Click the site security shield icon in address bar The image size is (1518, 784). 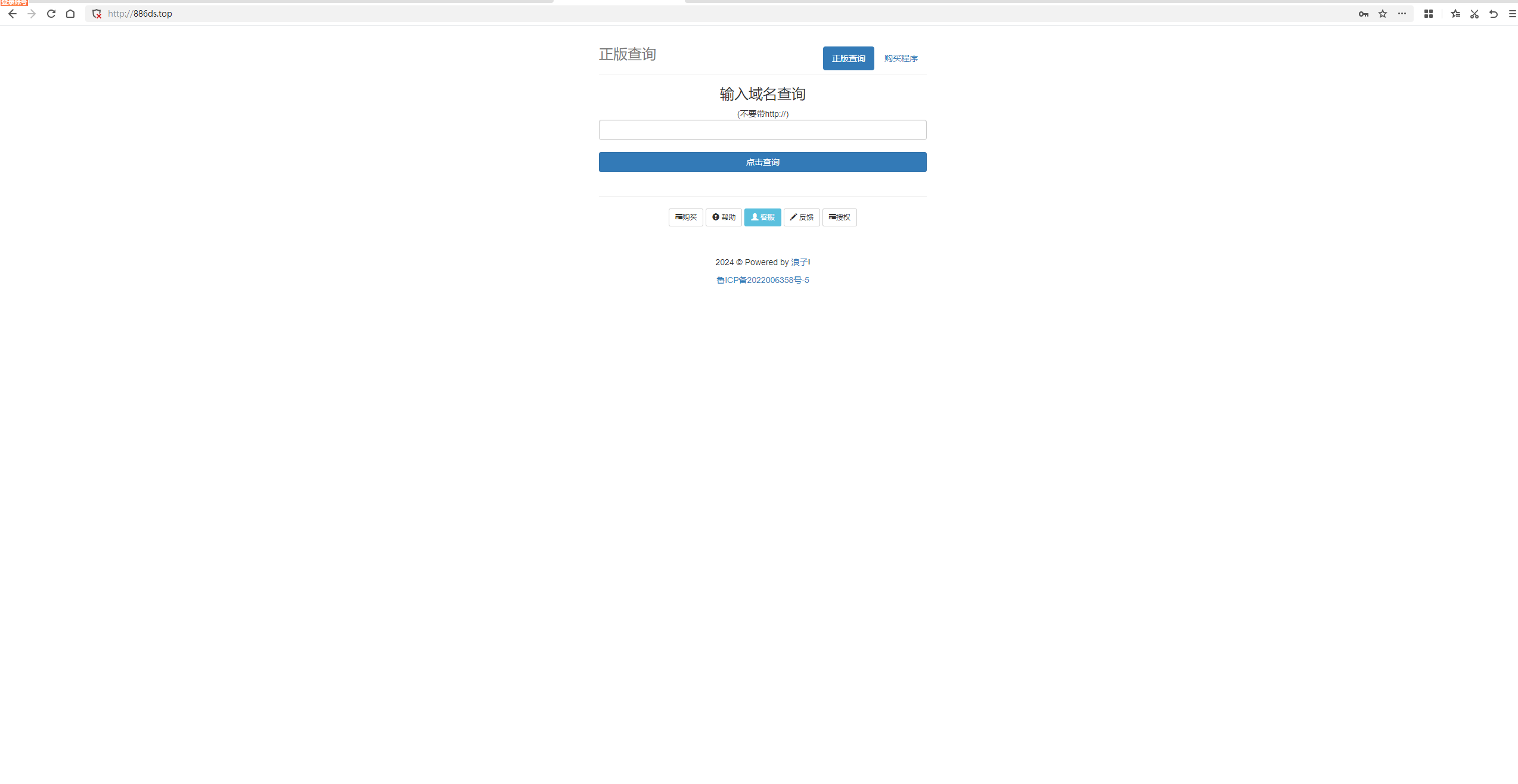(96, 13)
